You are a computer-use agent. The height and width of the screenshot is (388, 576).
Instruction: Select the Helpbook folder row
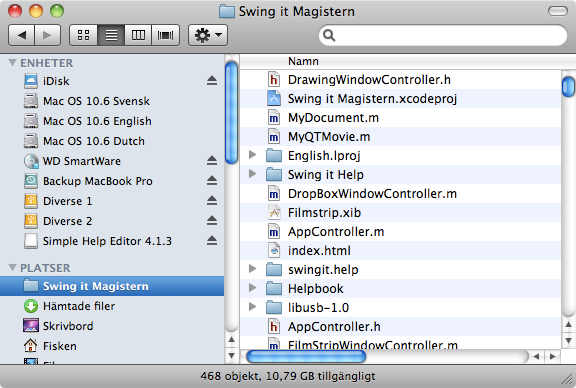[x=401, y=289]
